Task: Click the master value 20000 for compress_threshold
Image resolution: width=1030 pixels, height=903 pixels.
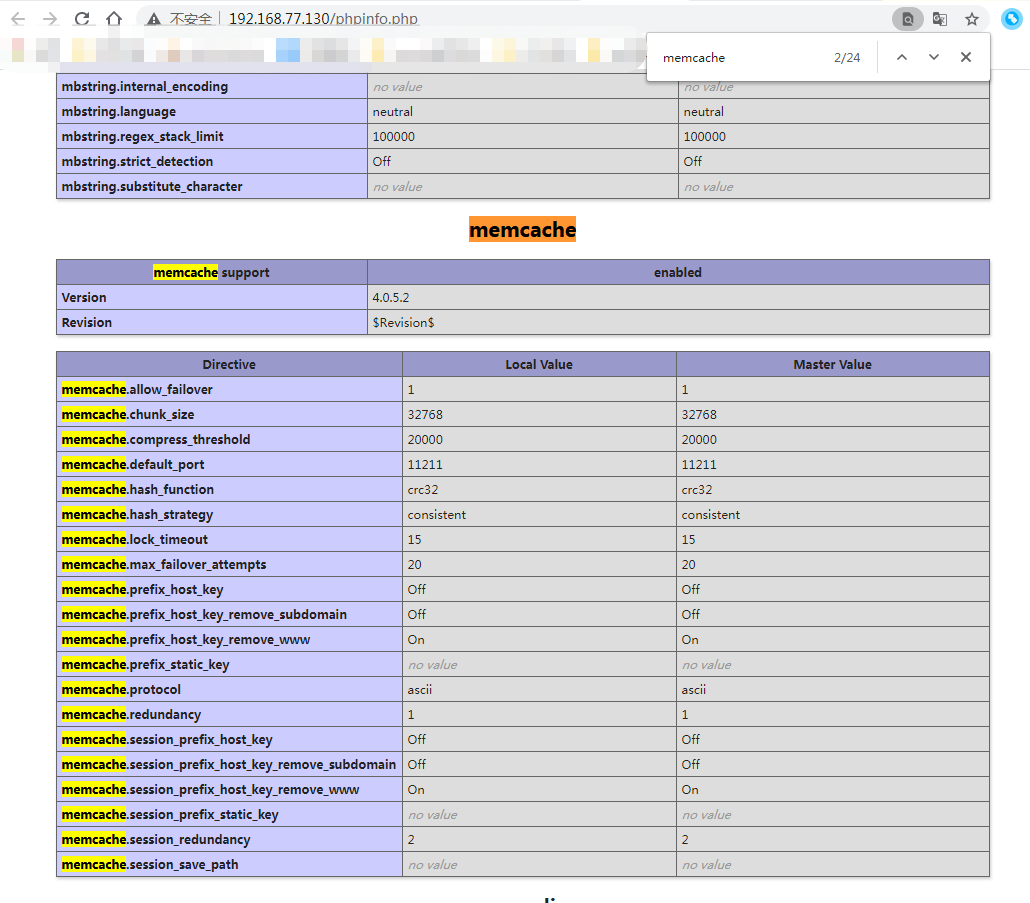Action: (699, 439)
